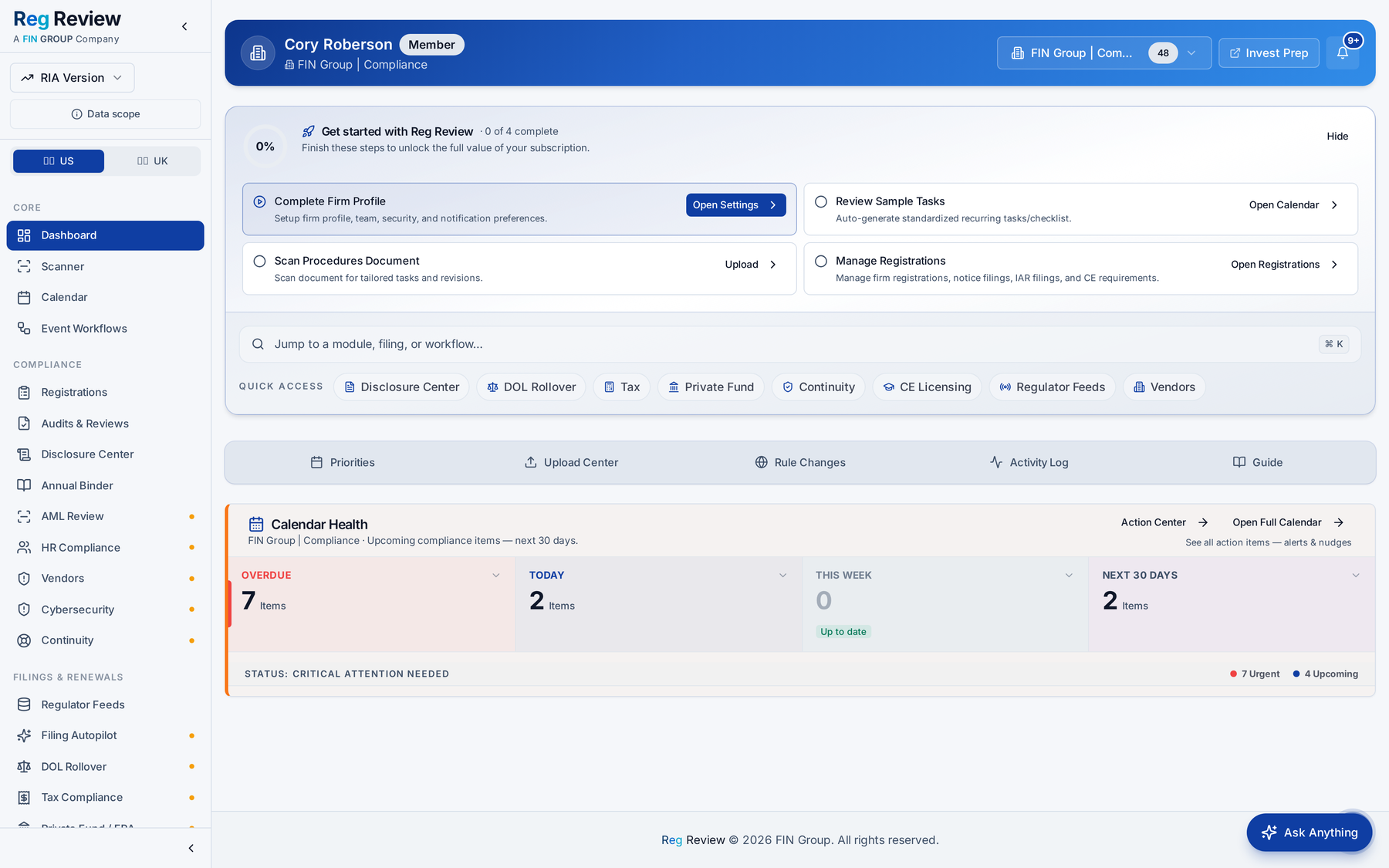
Task: Open the Disclosure Center sidebar icon
Action: [24, 454]
